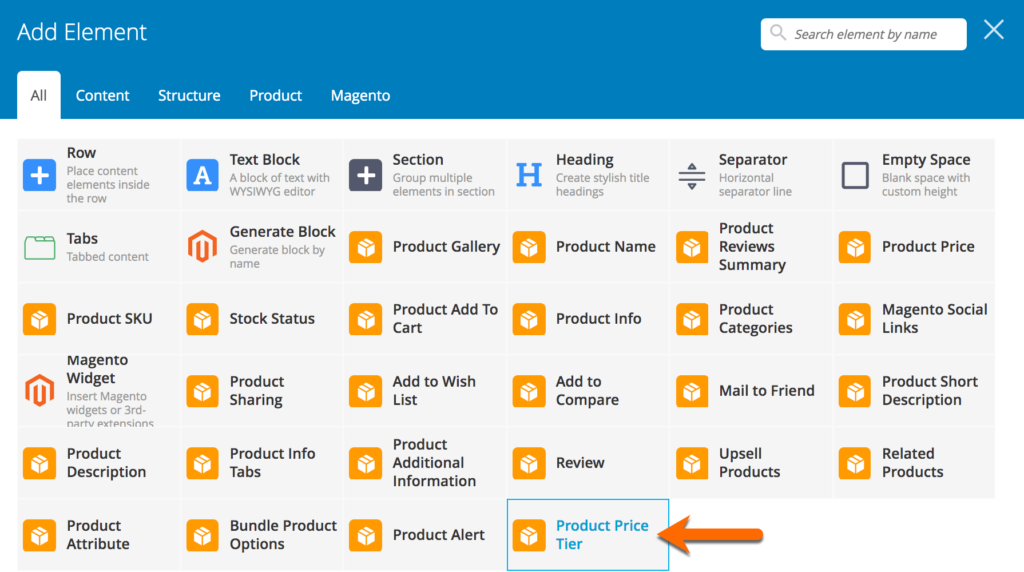Click the Product Sharing icon
The width and height of the screenshot is (1024, 572).
coord(202,390)
